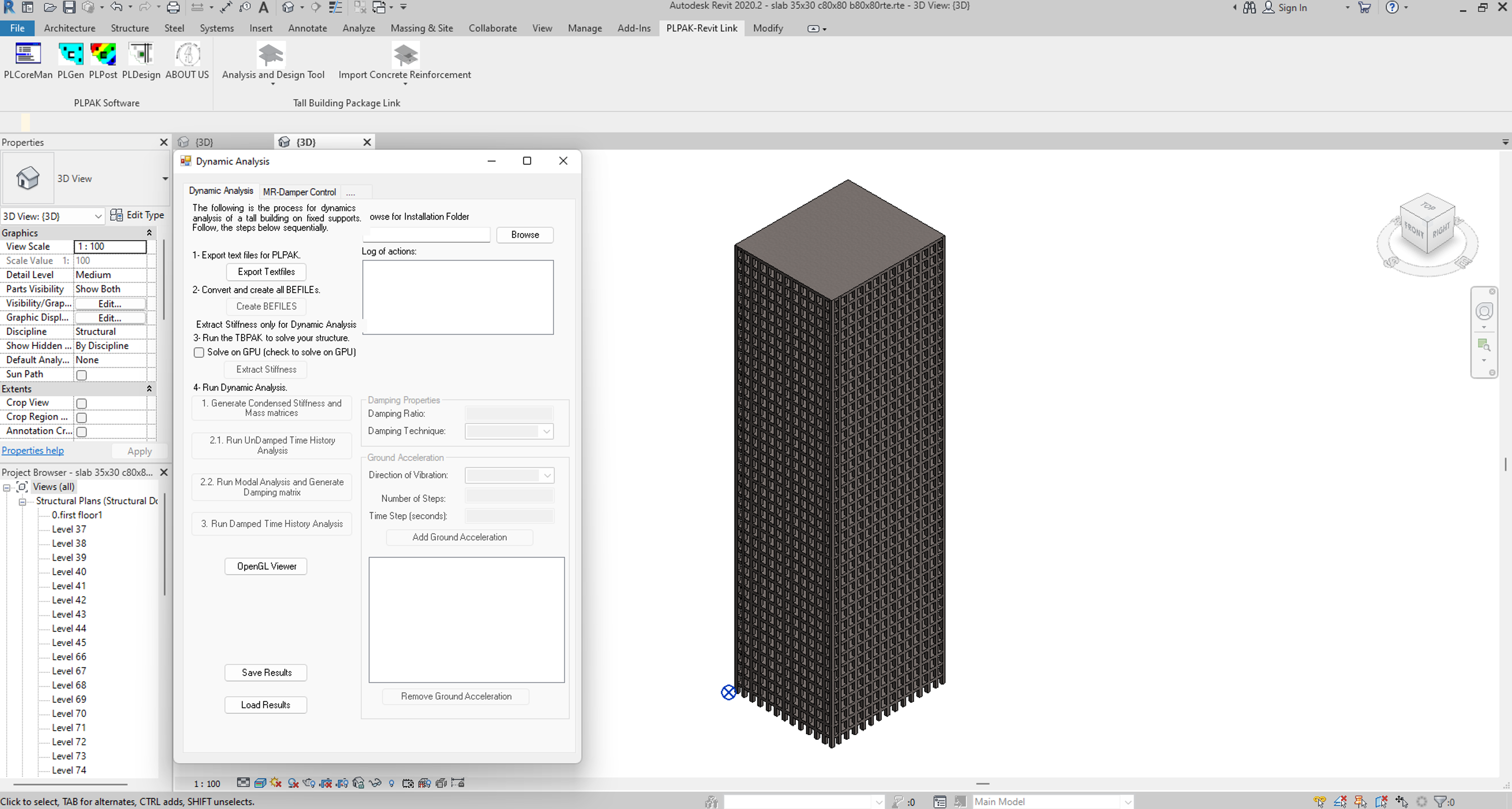Collapse Structural Plans tree node
Image resolution: width=1512 pixels, height=809 pixels.
click(x=22, y=502)
